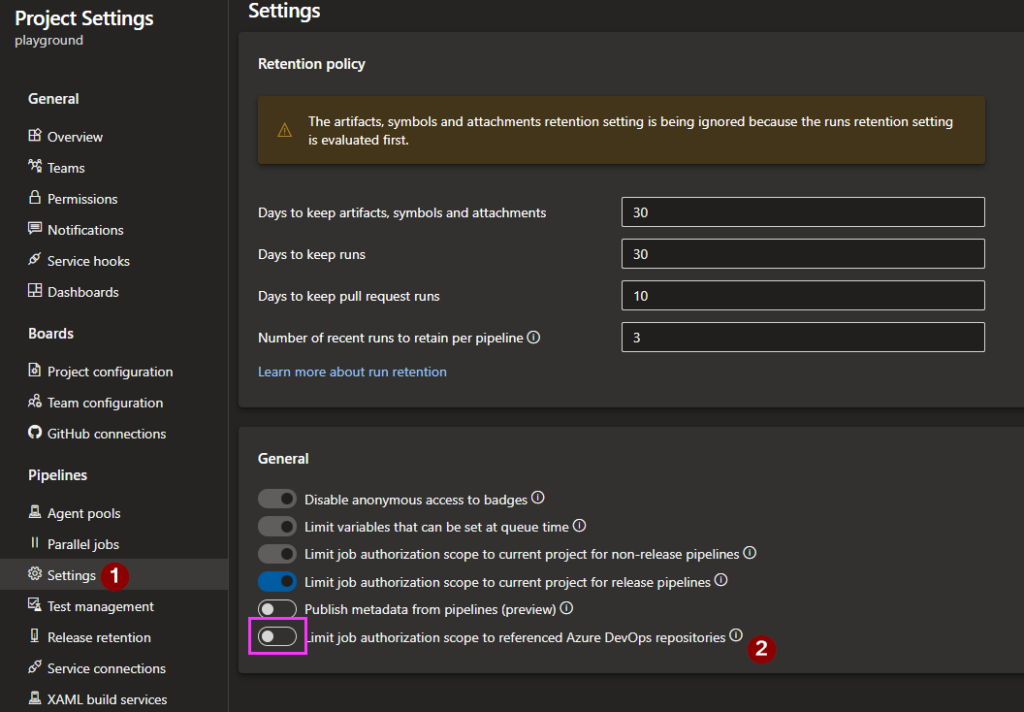1024x712 pixels.
Task: Click the Service connections plug icon
Action: coord(35,667)
